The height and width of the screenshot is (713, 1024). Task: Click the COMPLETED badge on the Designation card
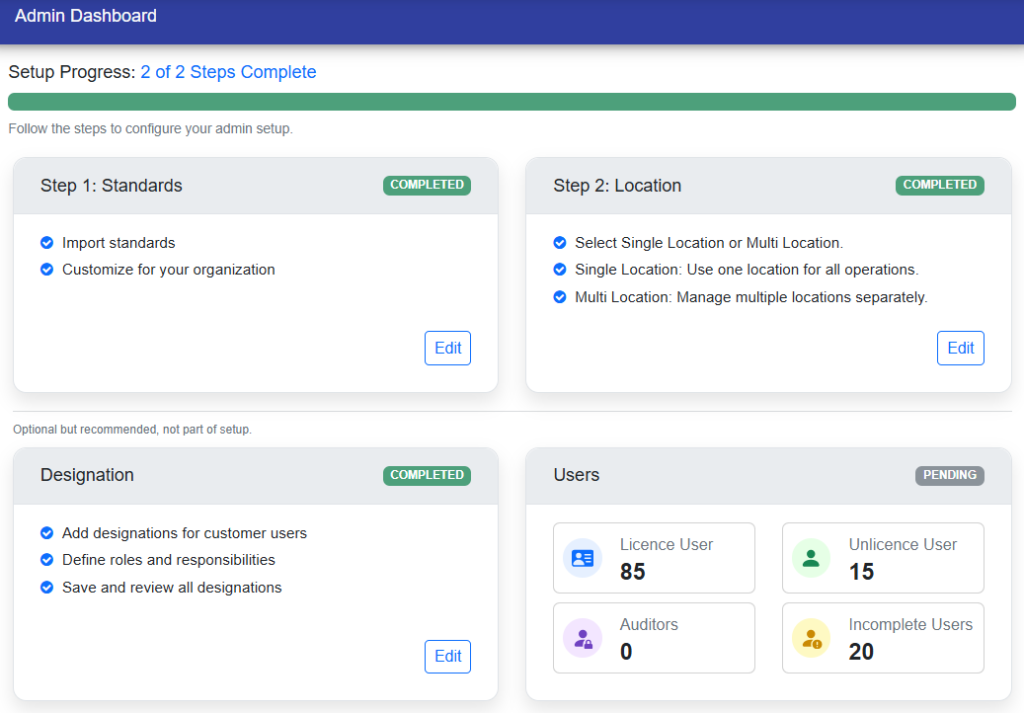[x=427, y=475]
